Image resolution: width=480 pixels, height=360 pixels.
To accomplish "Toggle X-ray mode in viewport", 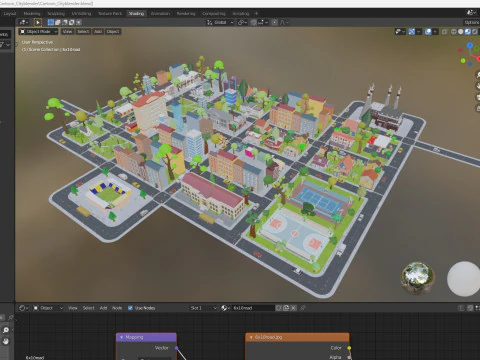I will click(444, 32).
